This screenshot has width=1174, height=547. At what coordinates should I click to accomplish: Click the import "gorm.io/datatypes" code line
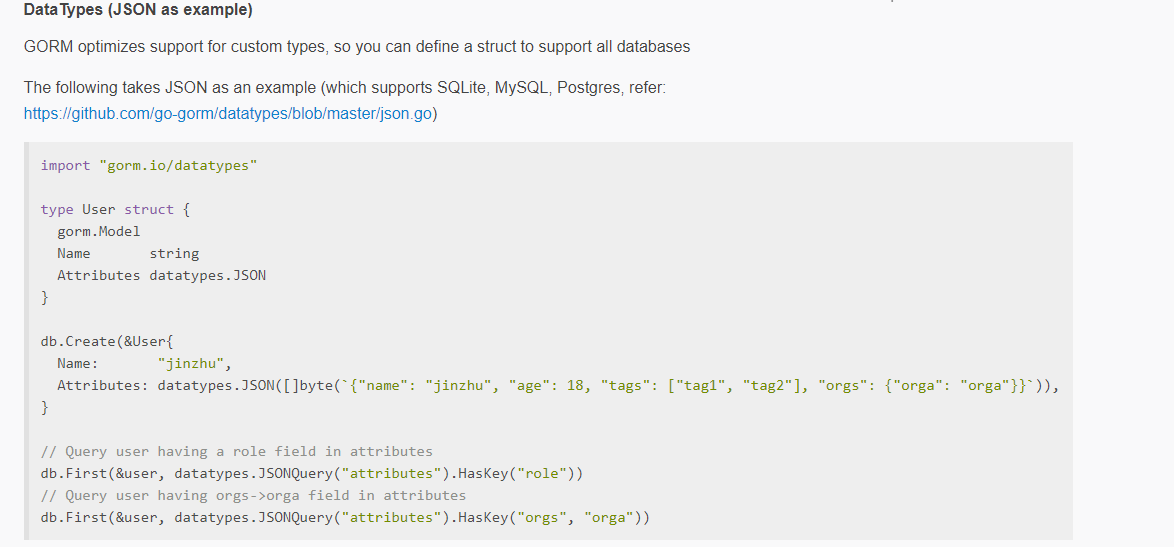(149, 165)
